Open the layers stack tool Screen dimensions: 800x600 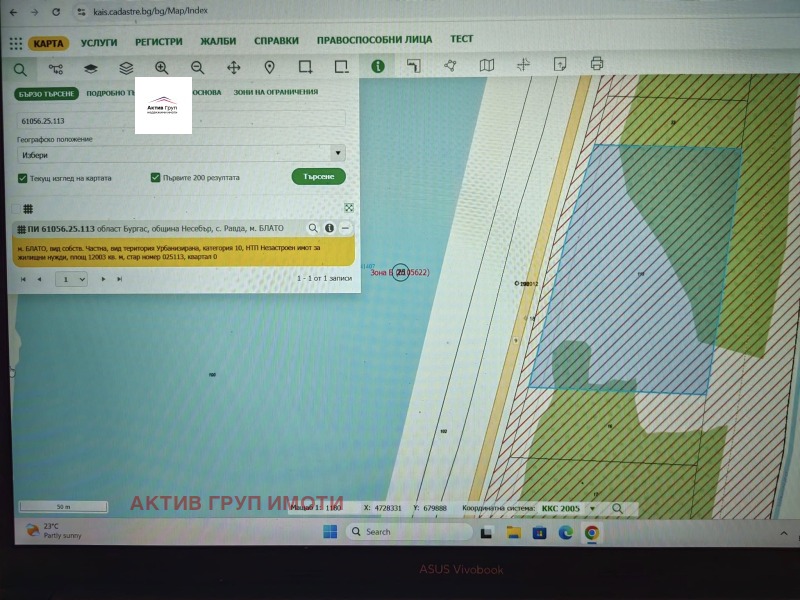126,67
